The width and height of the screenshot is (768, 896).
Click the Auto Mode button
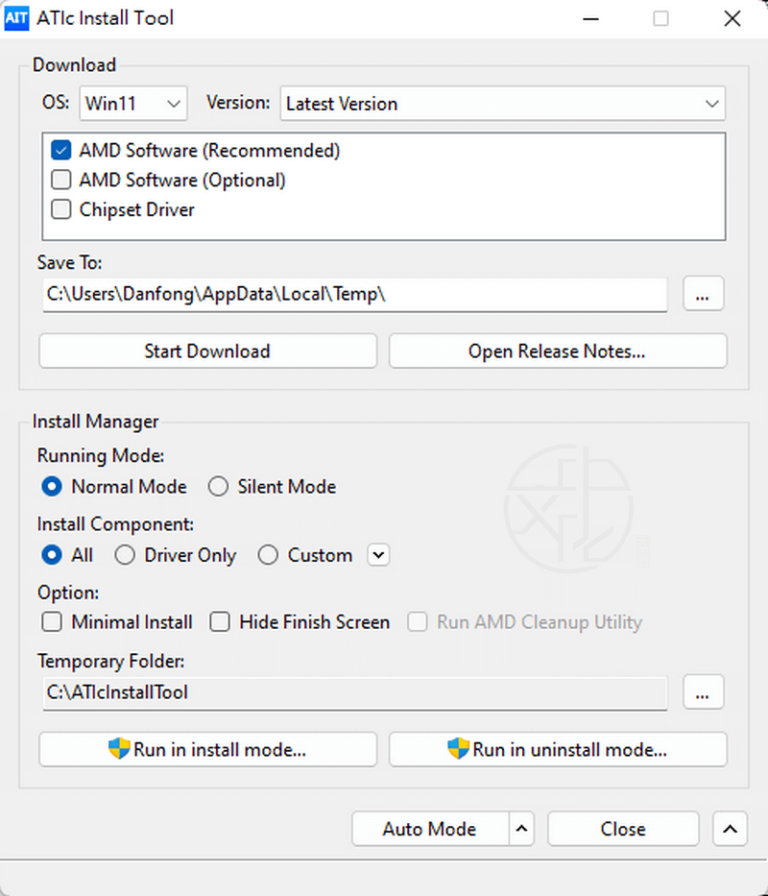tap(430, 828)
